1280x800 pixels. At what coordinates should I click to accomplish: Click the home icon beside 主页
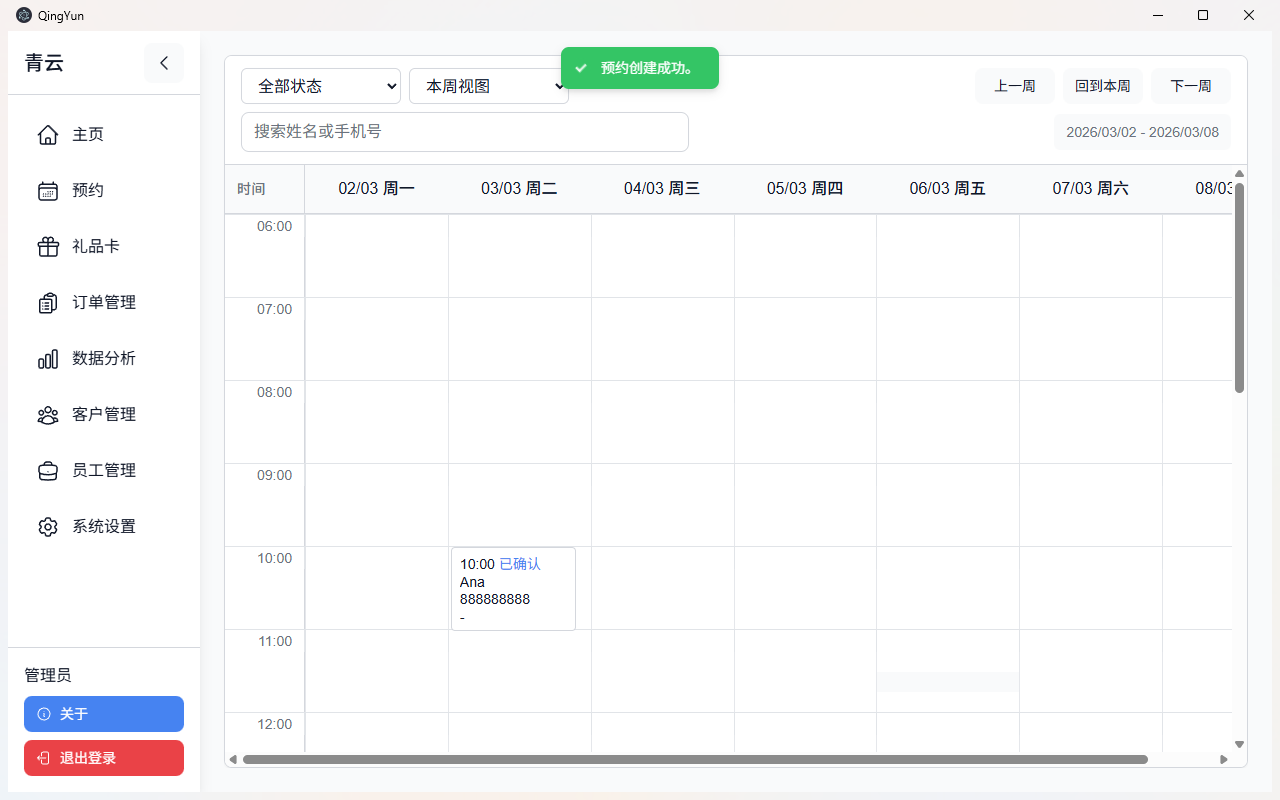click(x=48, y=135)
